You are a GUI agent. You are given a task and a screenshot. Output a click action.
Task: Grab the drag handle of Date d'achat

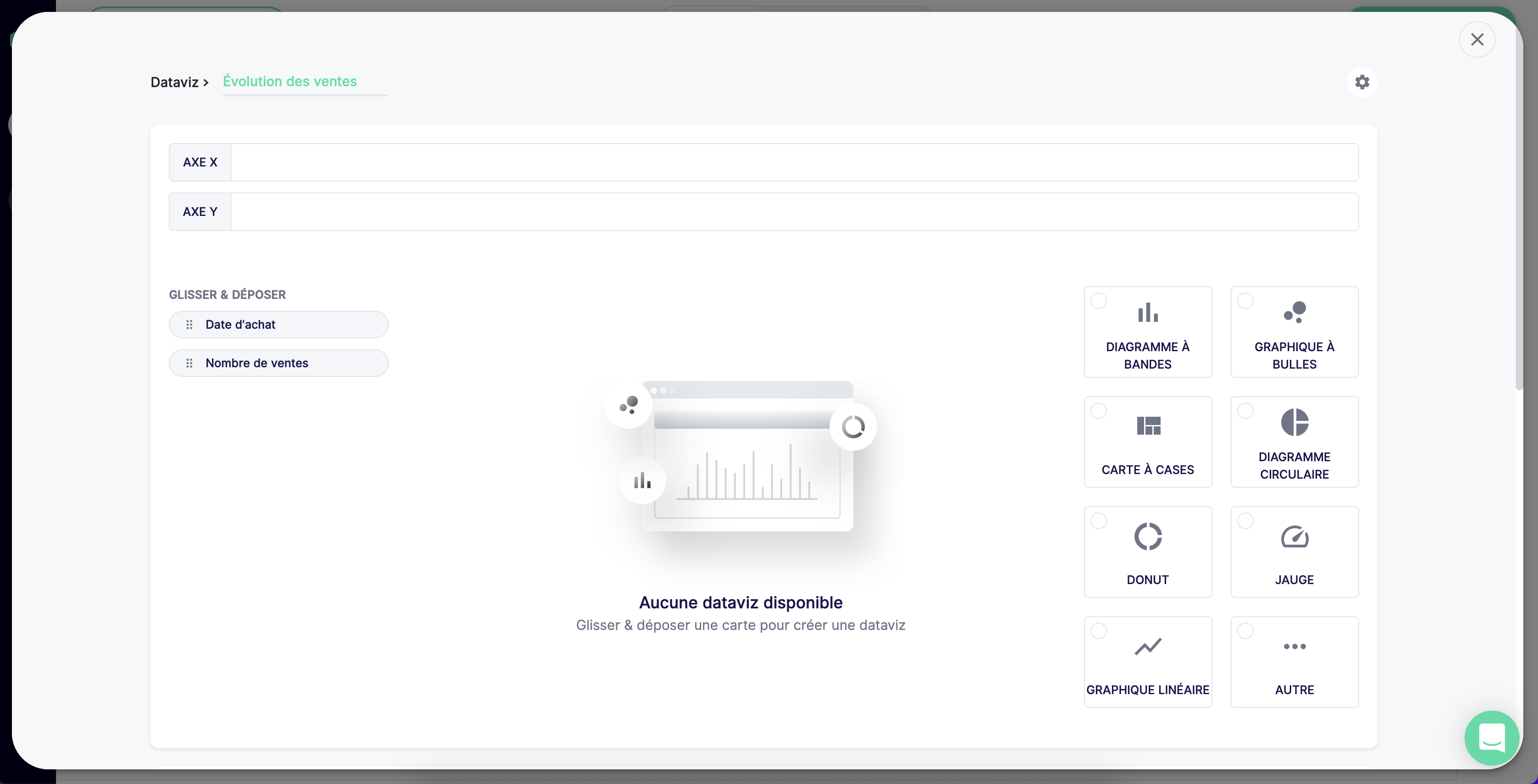(189, 325)
